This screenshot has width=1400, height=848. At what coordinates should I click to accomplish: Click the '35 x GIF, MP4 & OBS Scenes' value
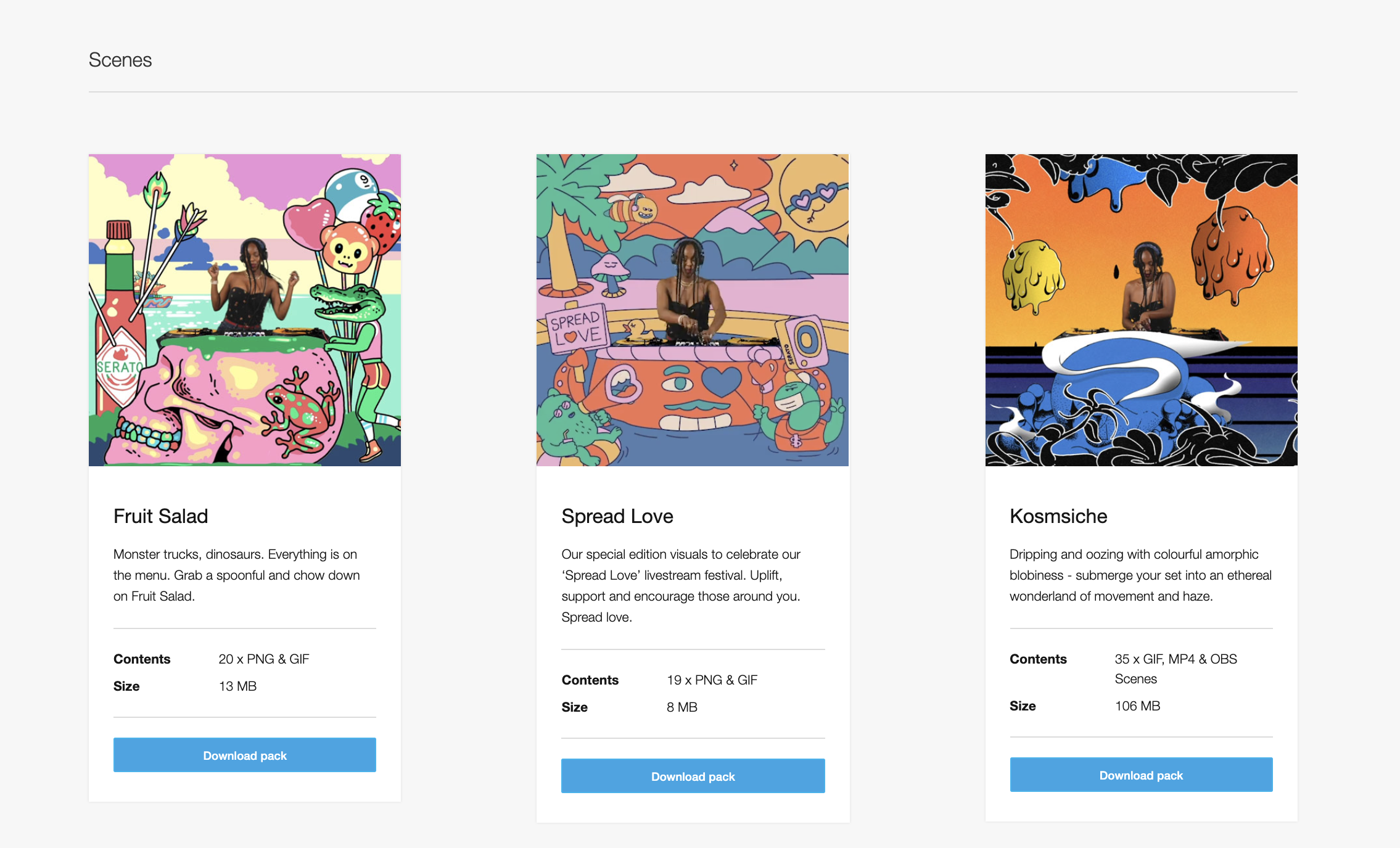(1176, 669)
